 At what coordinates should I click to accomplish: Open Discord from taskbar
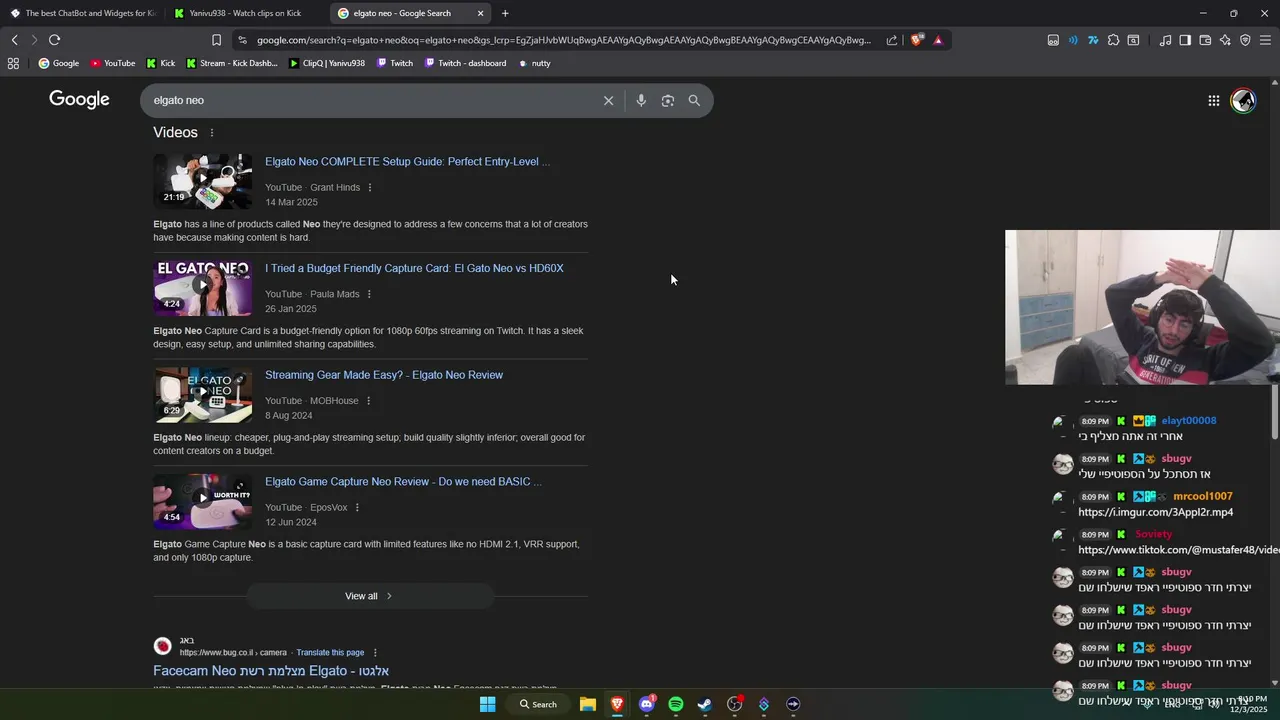tap(646, 704)
